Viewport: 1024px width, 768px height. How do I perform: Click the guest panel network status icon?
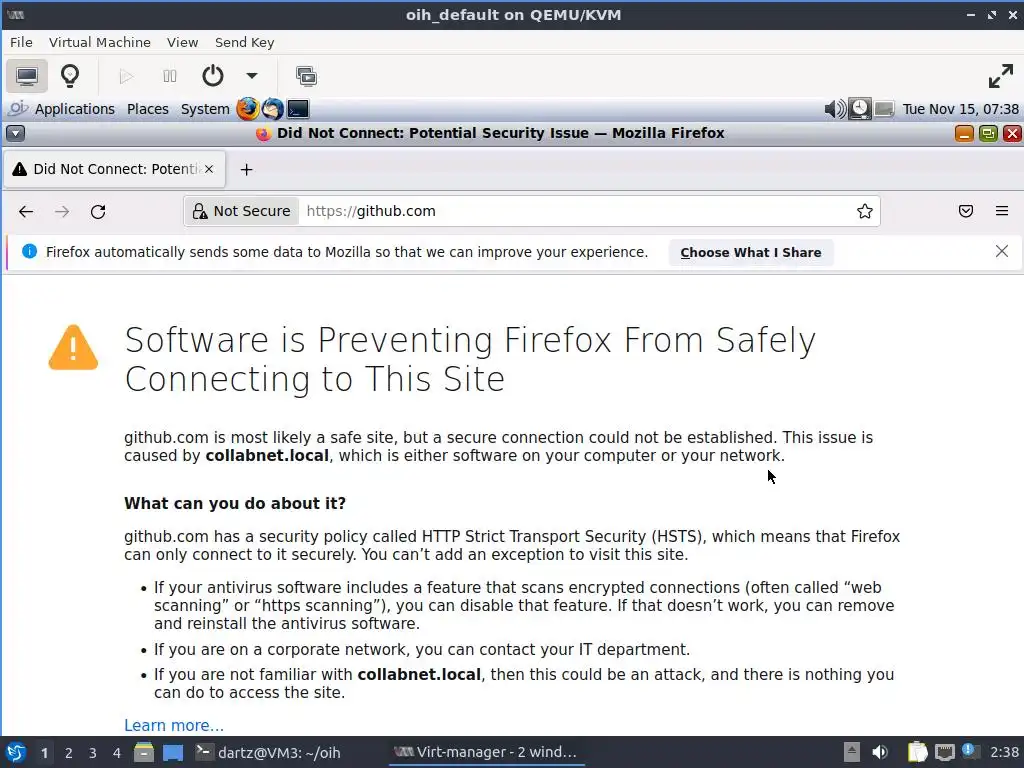(x=884, y=108)
